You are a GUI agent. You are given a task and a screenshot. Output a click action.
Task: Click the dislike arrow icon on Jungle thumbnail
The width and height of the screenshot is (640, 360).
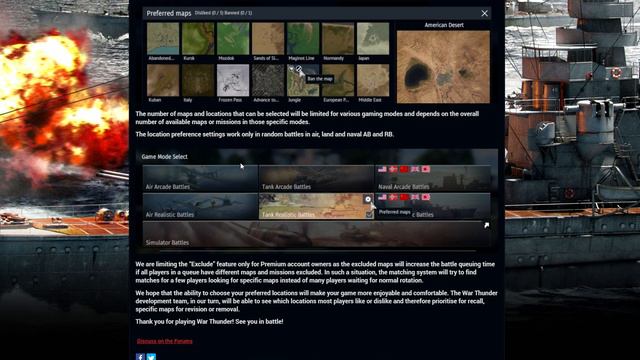coord(291,69)
